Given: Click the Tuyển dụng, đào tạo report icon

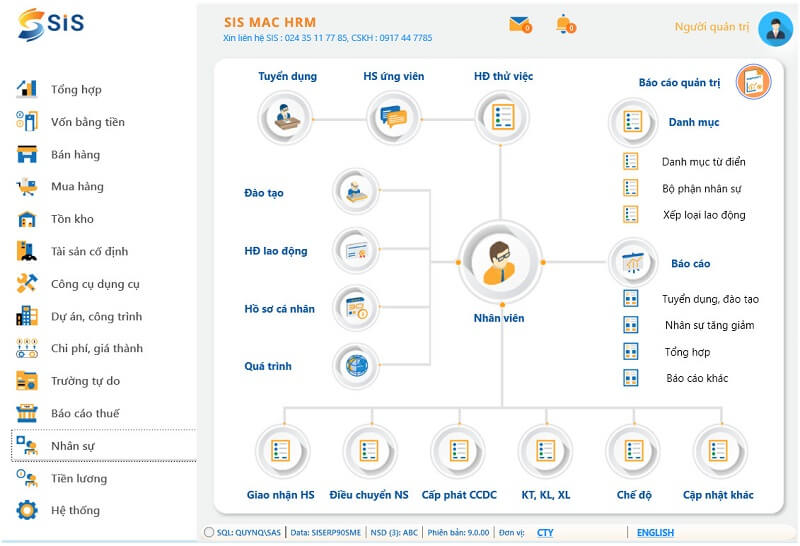Looking at the screenshot, I should [631, 298].
